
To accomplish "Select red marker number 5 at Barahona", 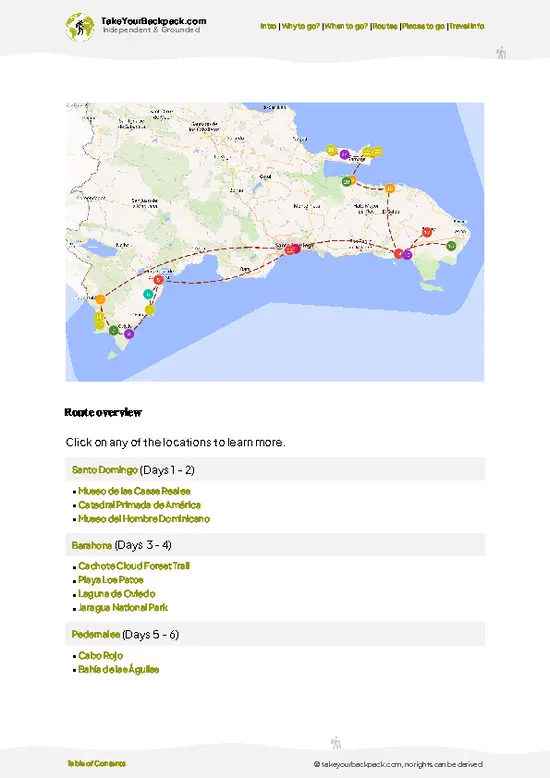I will pos(158,280).
